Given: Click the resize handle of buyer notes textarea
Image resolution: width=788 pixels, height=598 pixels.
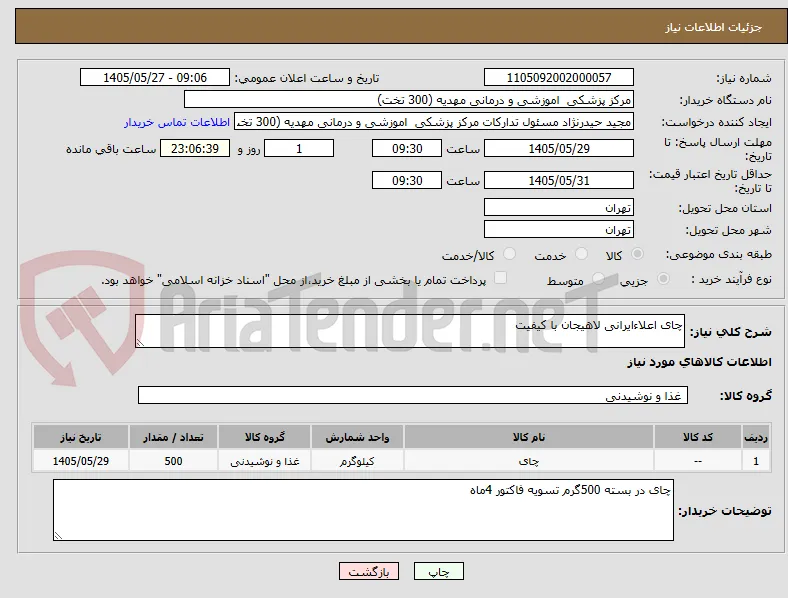Looking at the screenshot, I should tap(58, 536).
